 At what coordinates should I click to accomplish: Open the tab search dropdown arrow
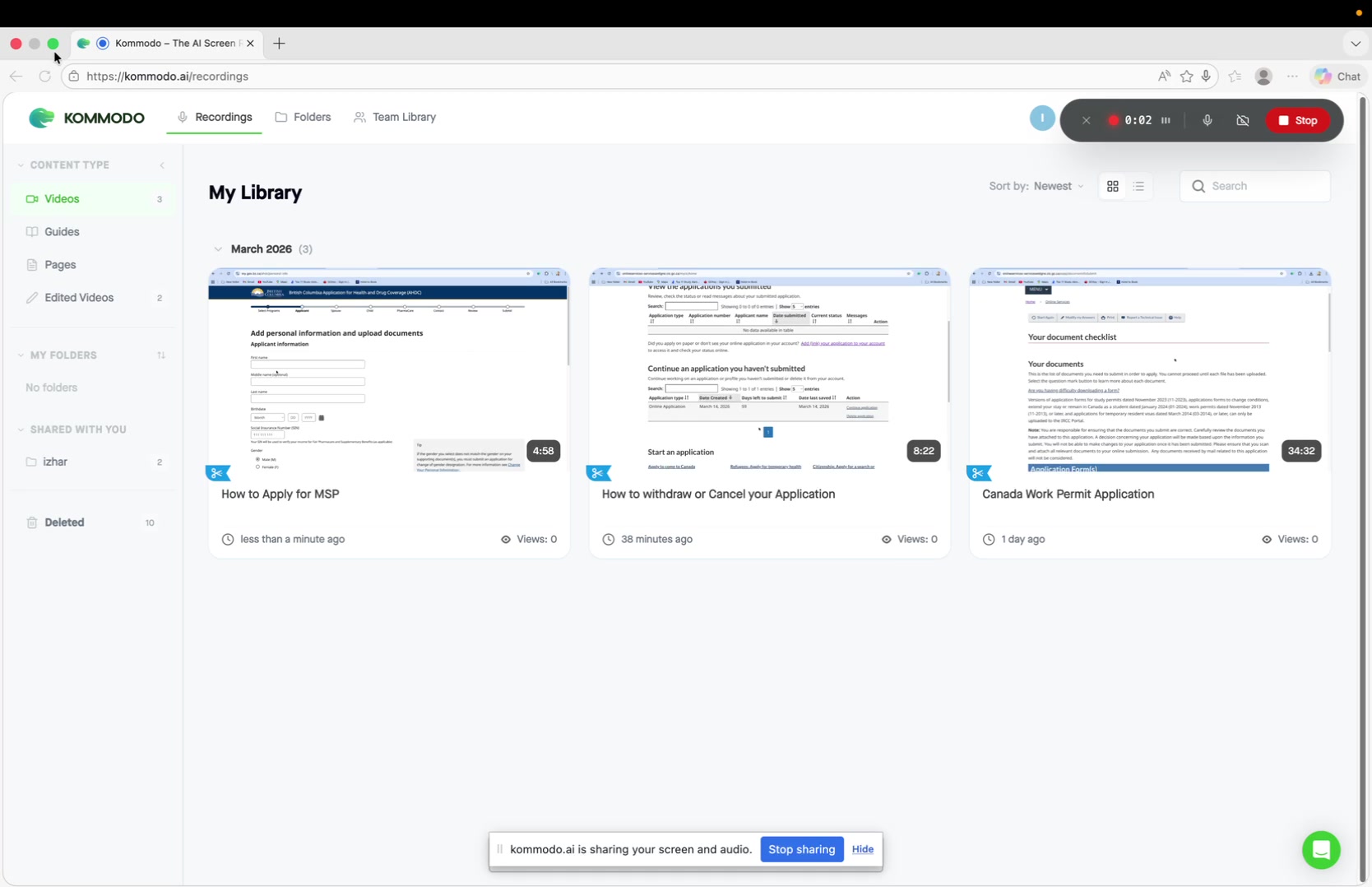point(1356,44)
